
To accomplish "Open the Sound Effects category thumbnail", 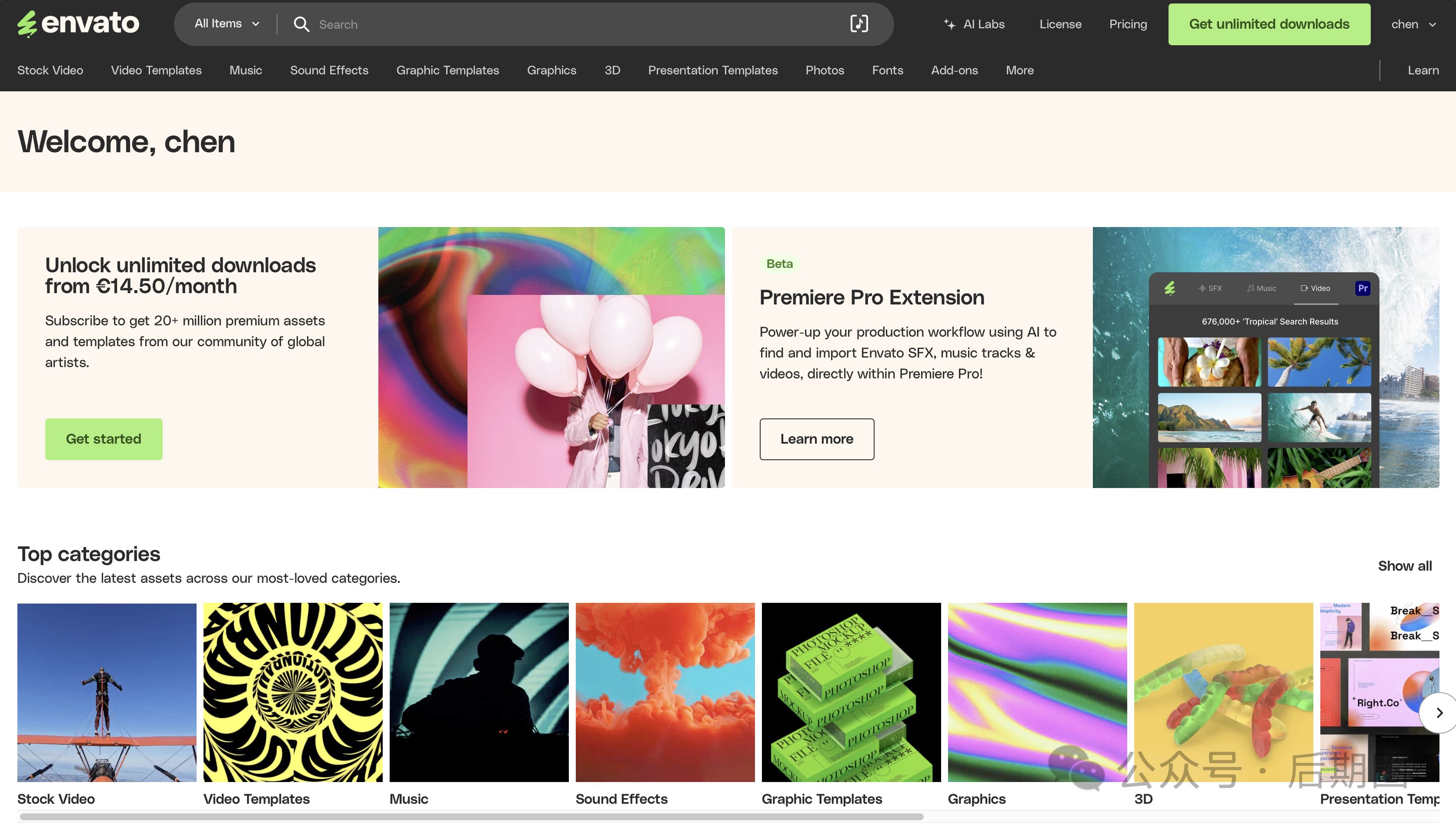I will (665, 692).
